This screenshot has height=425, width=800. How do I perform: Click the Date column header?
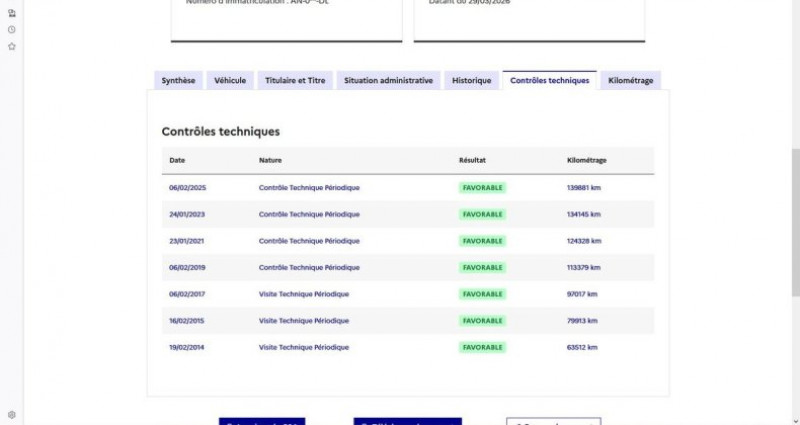tap(177, 160)
